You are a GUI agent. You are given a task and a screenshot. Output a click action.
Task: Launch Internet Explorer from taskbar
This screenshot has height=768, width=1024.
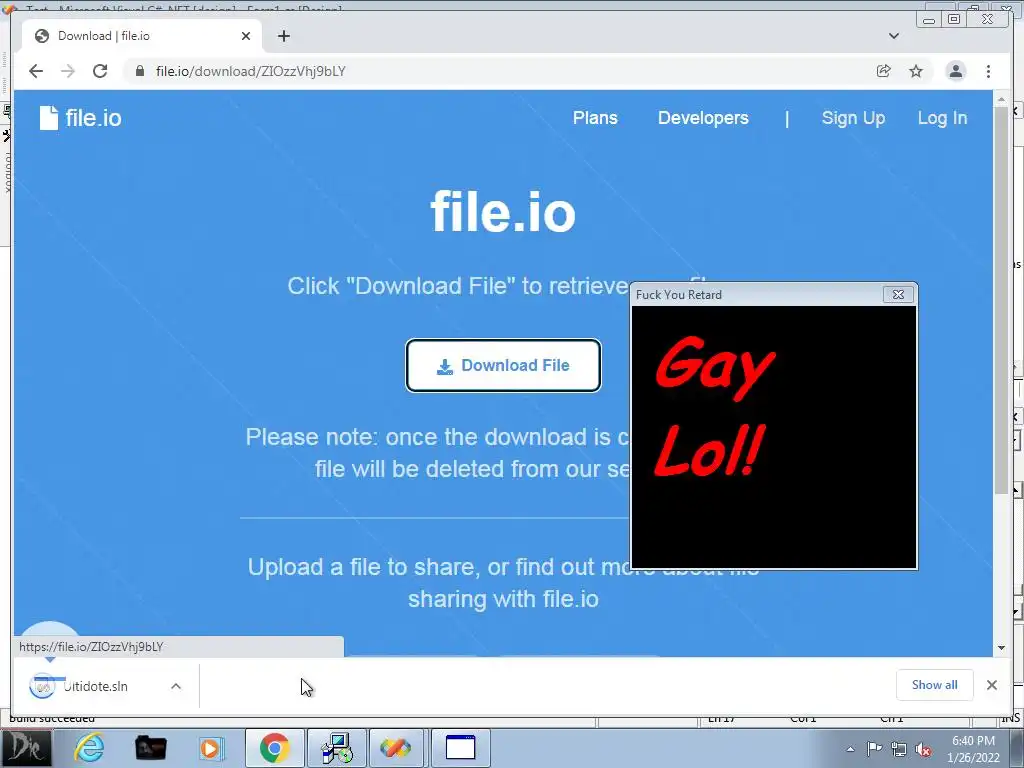[x=88, y=748]
